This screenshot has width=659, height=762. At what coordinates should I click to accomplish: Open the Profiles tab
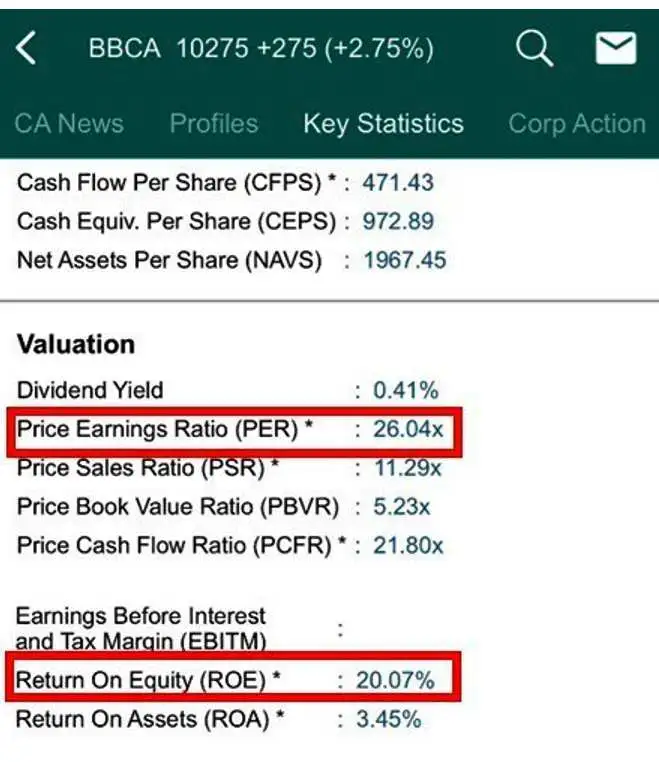(x=214, y=124)
